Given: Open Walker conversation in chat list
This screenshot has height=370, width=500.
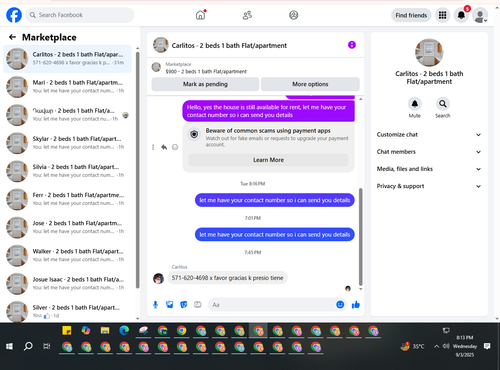Looking at the screenshot, I should [68, 256].
